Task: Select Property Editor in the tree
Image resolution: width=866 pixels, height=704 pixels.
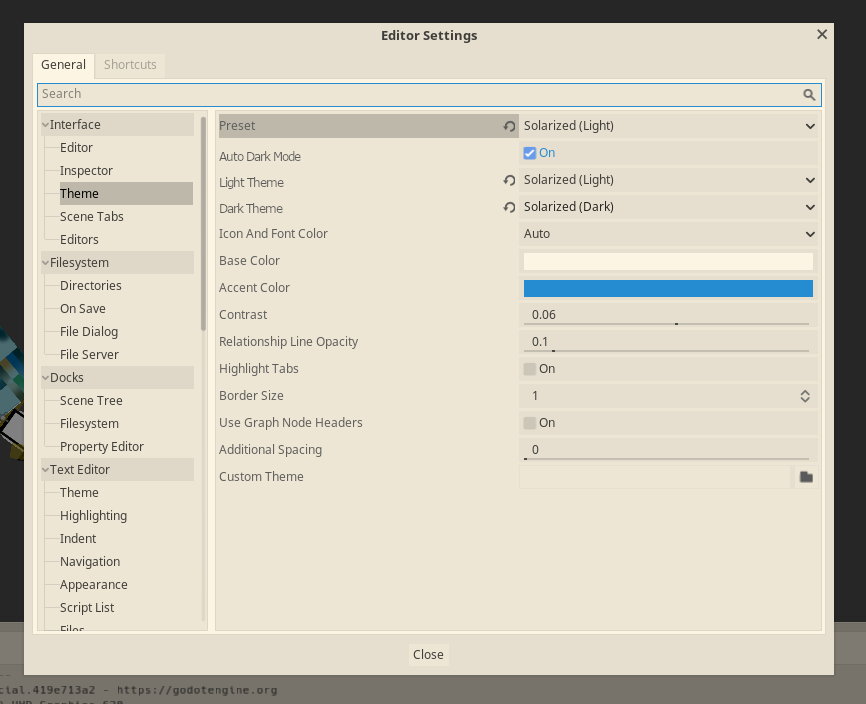Action: (x=102, y=447)
